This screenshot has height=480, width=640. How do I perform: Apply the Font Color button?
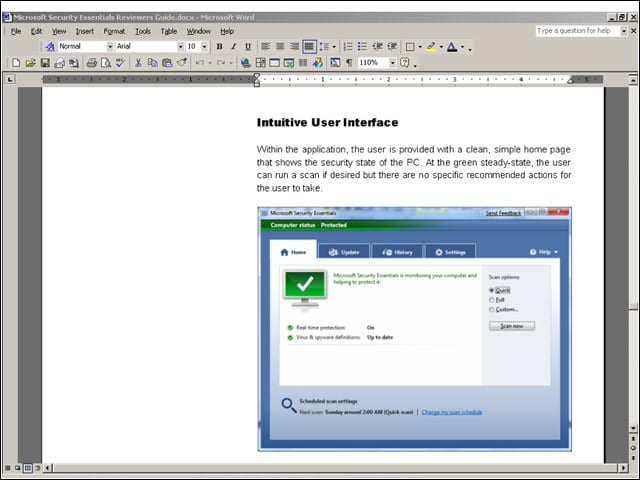pos(452,47)
